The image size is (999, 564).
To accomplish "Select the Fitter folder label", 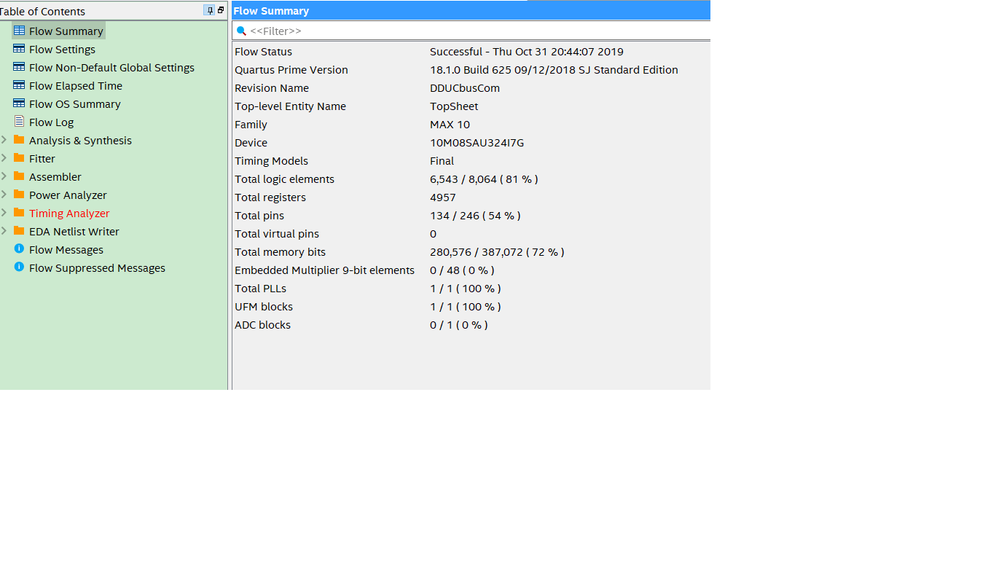I will (x=42, y=159).
